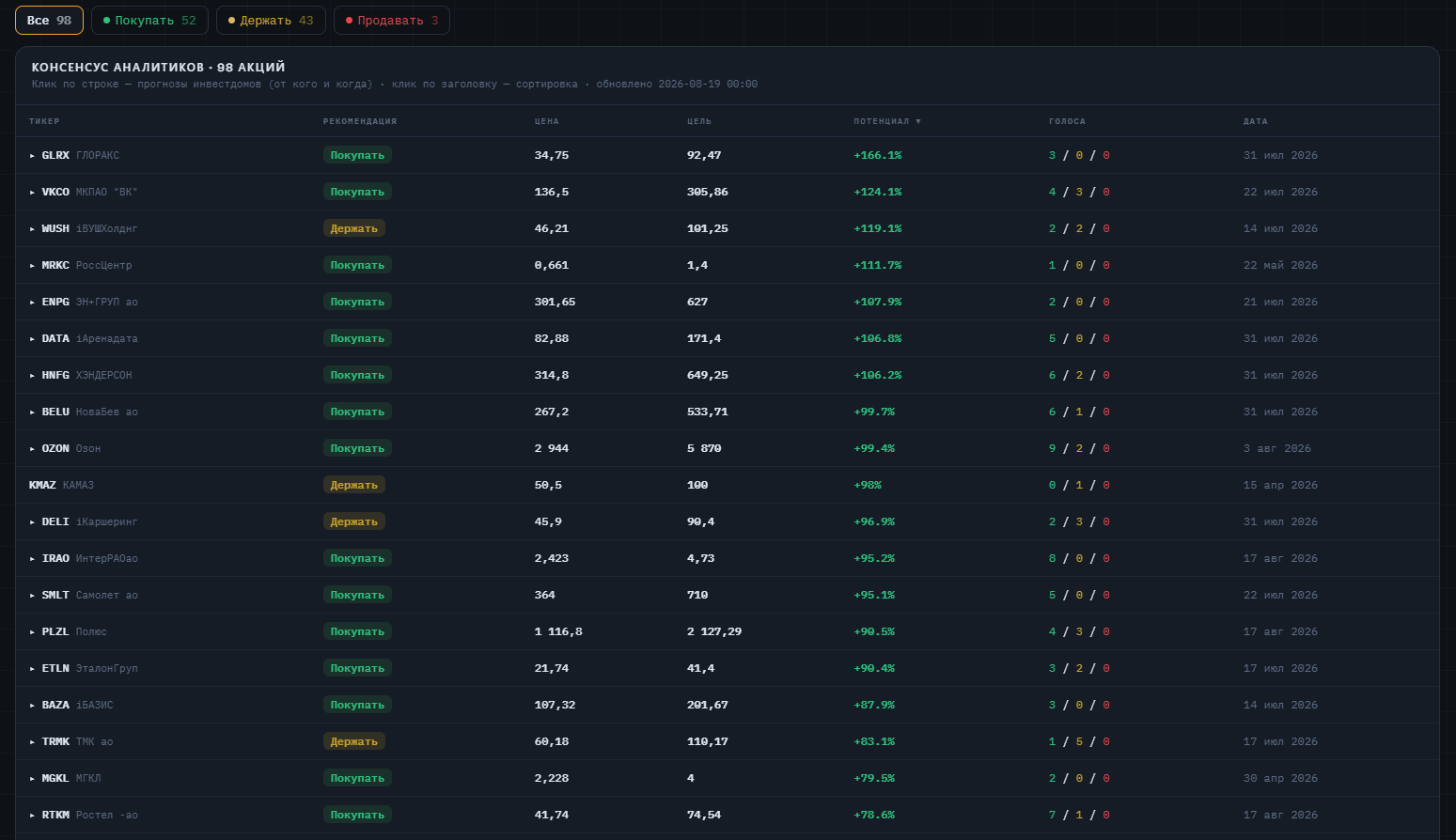
Task: Click the company name "ГЛОРАКС"
Action: [98, 155]
